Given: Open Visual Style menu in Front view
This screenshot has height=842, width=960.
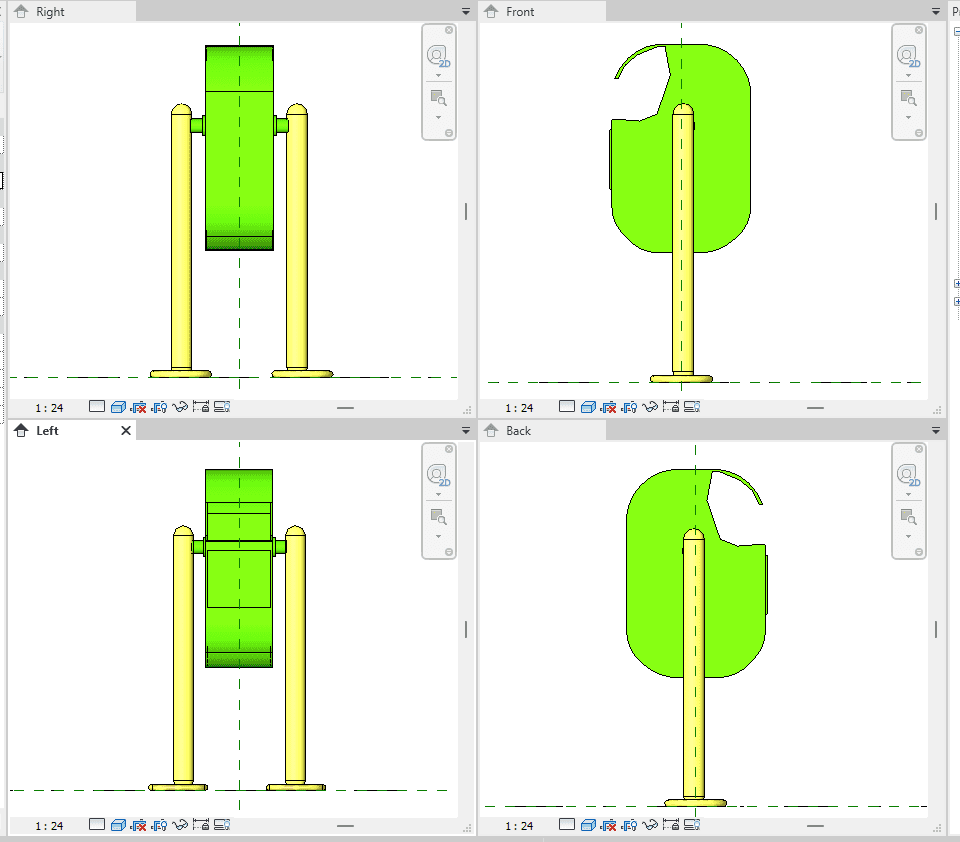Looking at the screenshot, I should point(586,407).
